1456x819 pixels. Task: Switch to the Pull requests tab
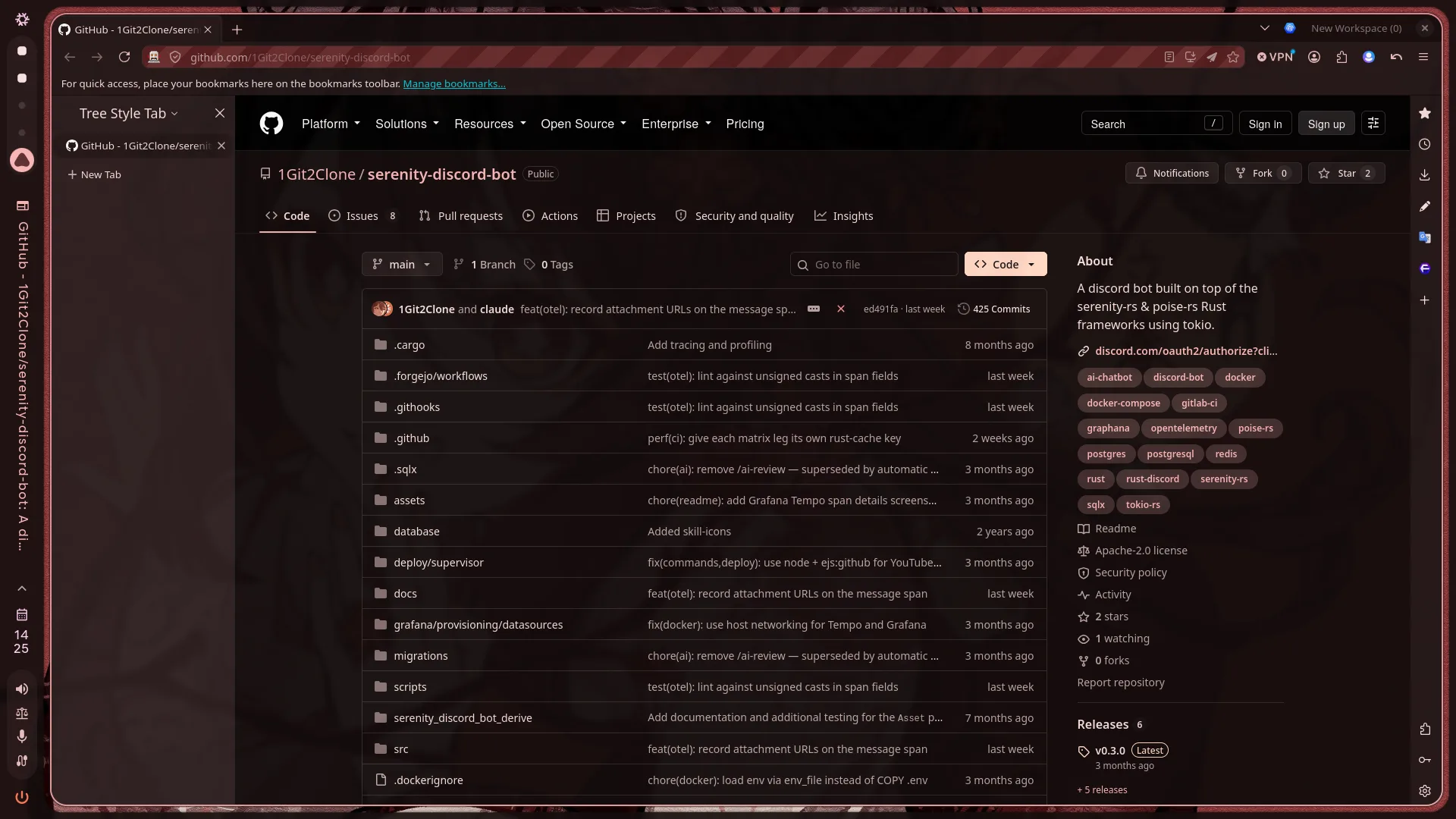[460, 216]
